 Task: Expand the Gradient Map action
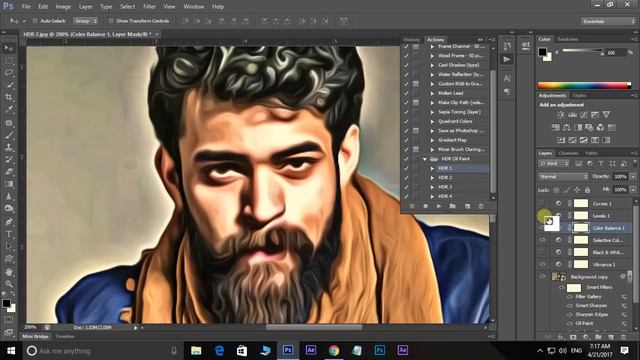tap(432, 140)
